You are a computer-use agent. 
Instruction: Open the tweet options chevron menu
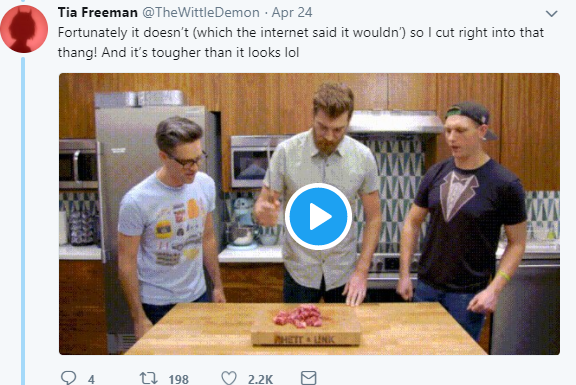[551, 14]
